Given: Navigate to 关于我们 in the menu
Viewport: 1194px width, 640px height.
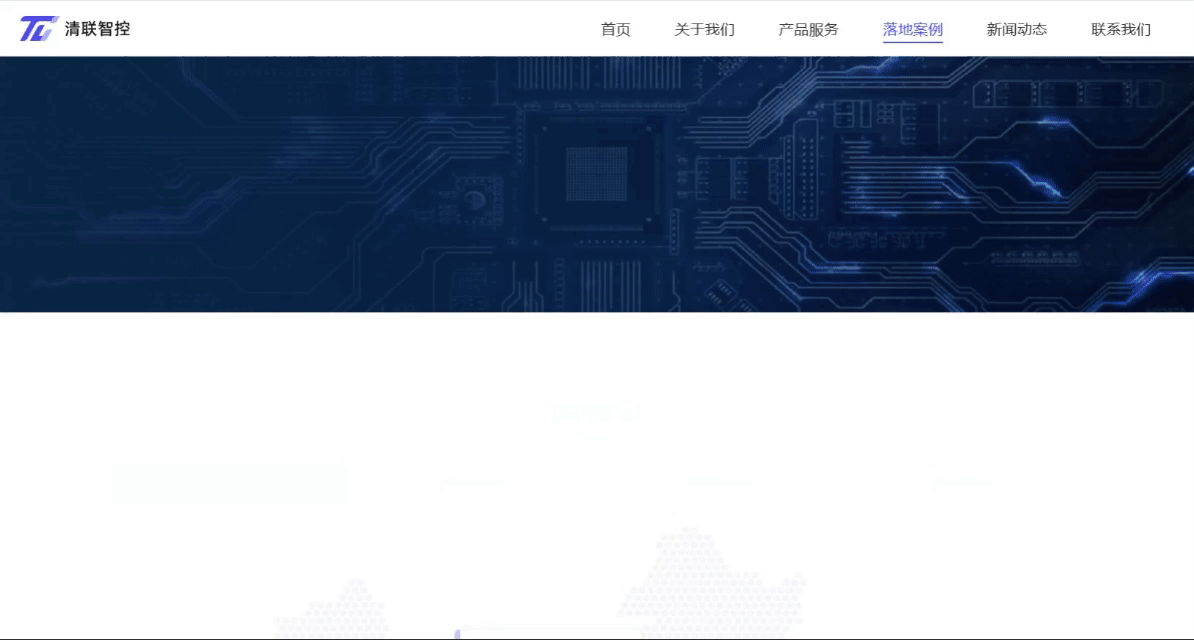Looking at the screenshot, I should pyautogui.click(x=704, y=29).
